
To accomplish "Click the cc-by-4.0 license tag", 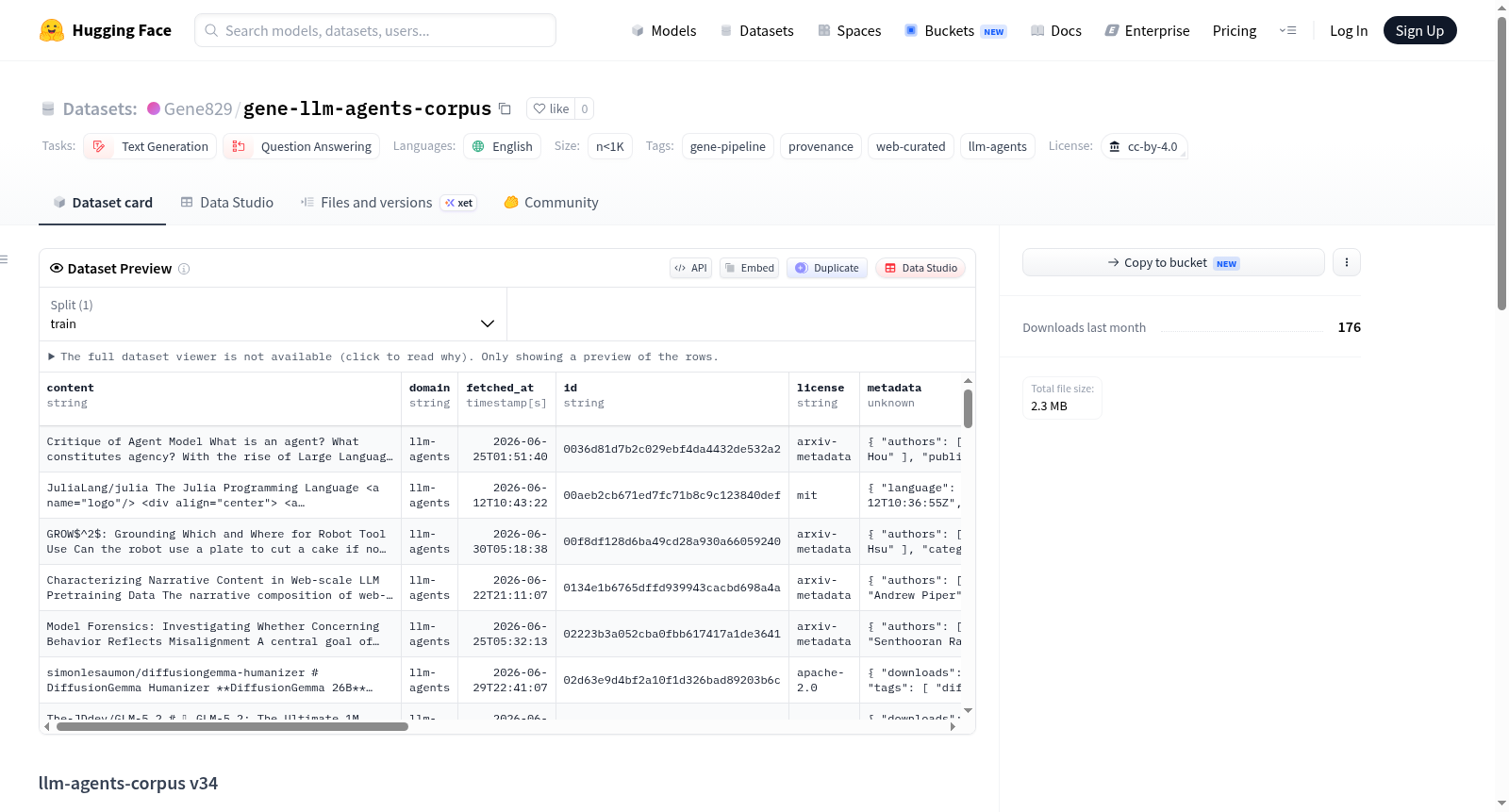I will click(1144, 146).
